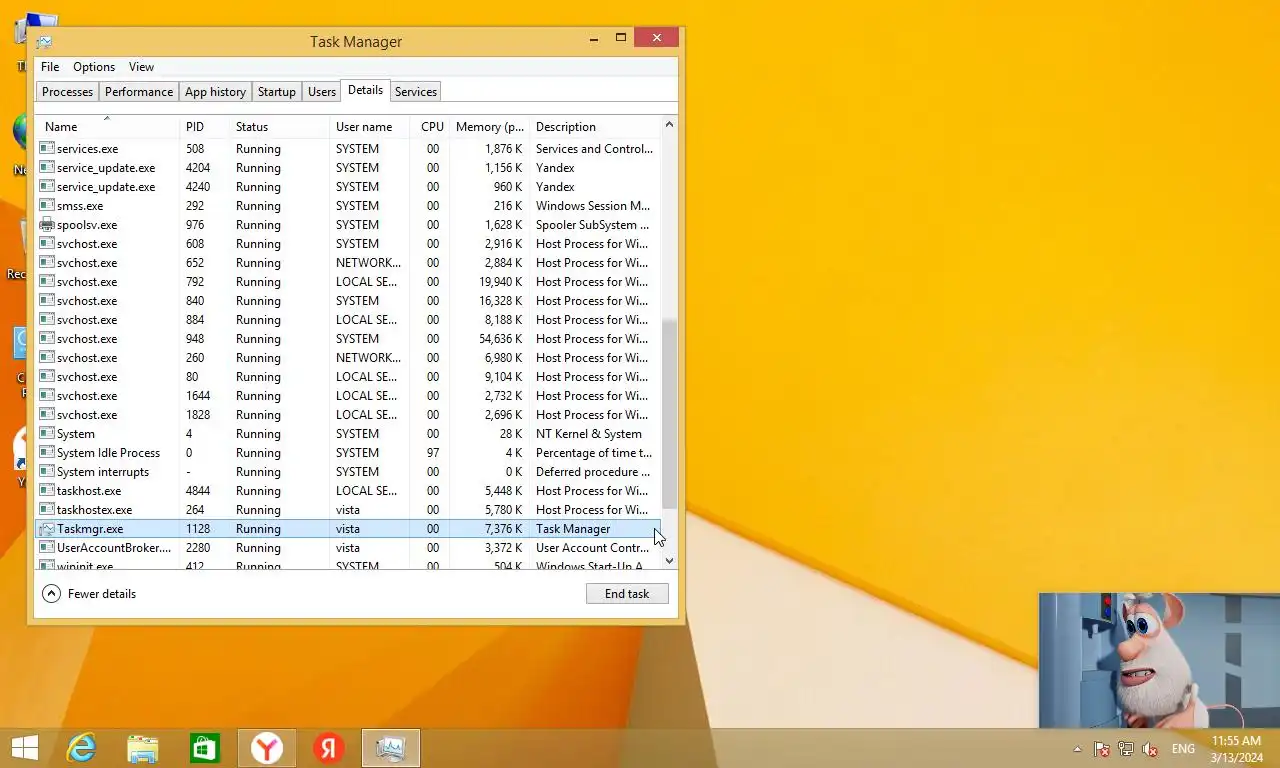Click icon of service_update.exe PID 4204
The width and height of the screenshot is (1280, 768).
click(46, 168)
